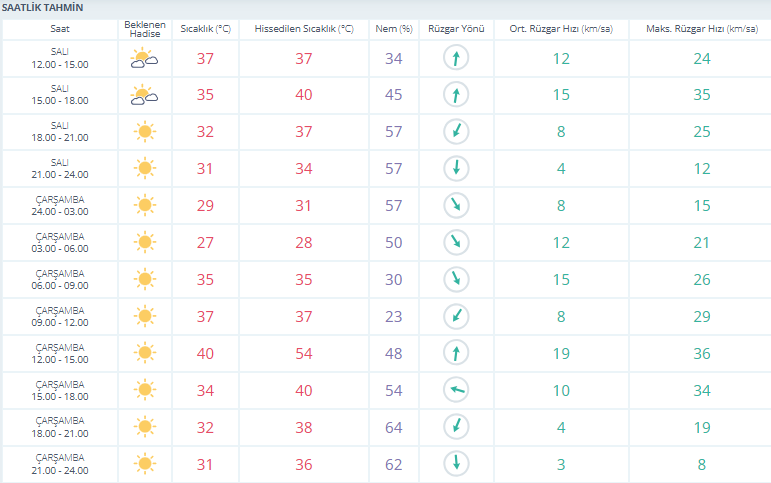This screenshot has width=771, height=483.
Task: Click the SAATLİK TAHMİN section title
Action: (x=42, y=8)
